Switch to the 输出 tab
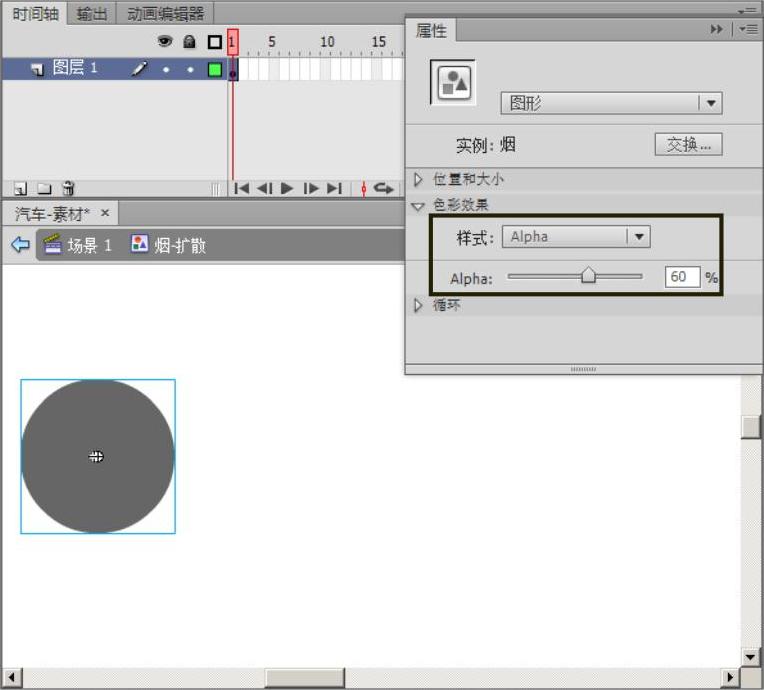This screenshot has height=690, width=764. 93,13
